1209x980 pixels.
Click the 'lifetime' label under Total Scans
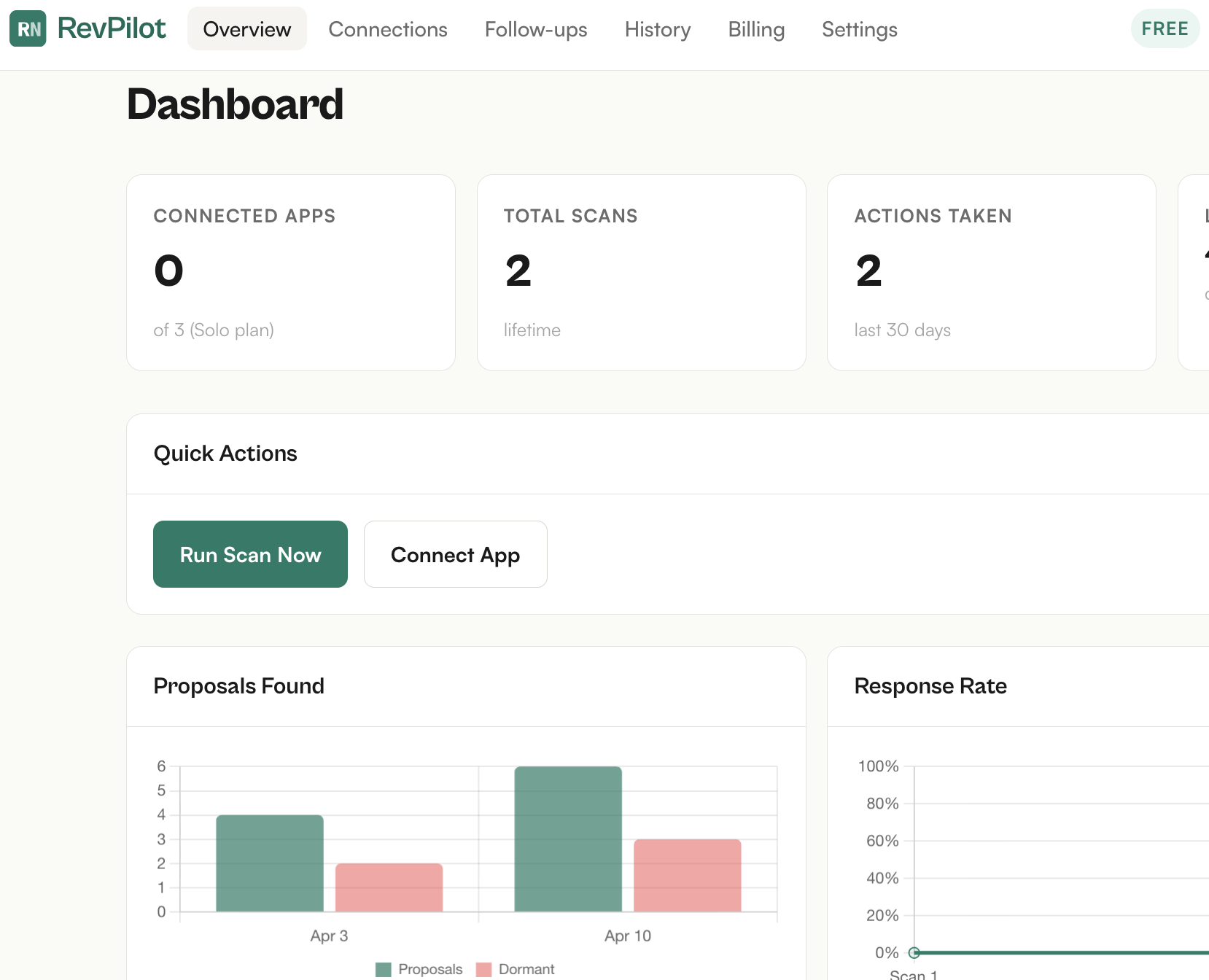coord(532,330)
